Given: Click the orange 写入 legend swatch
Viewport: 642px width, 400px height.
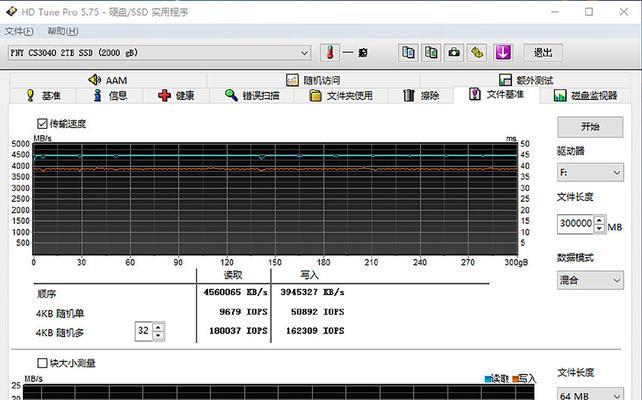Looking at the screenshot, I should pos(515,379).
